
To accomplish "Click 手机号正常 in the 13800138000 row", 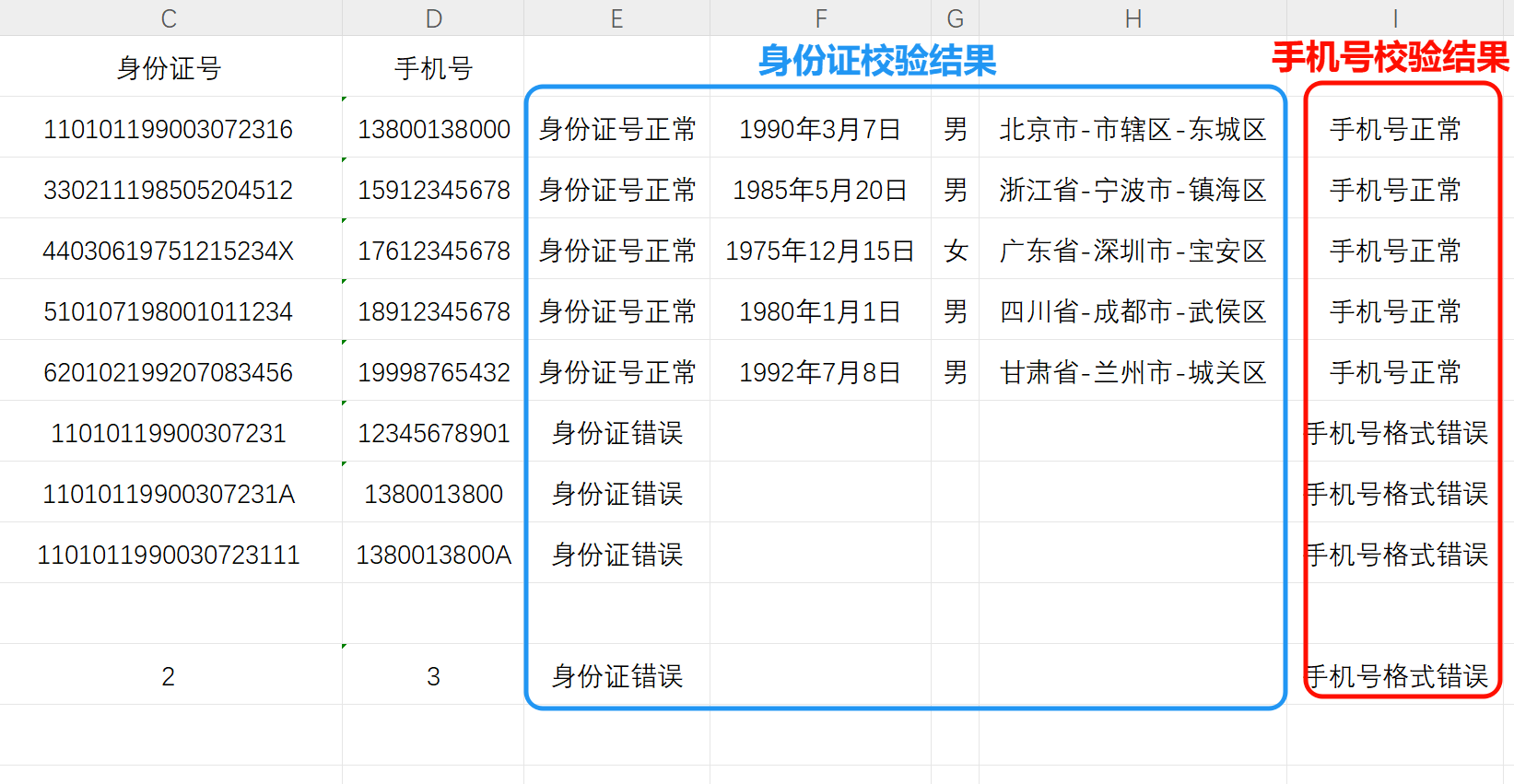I will 1395,128.
